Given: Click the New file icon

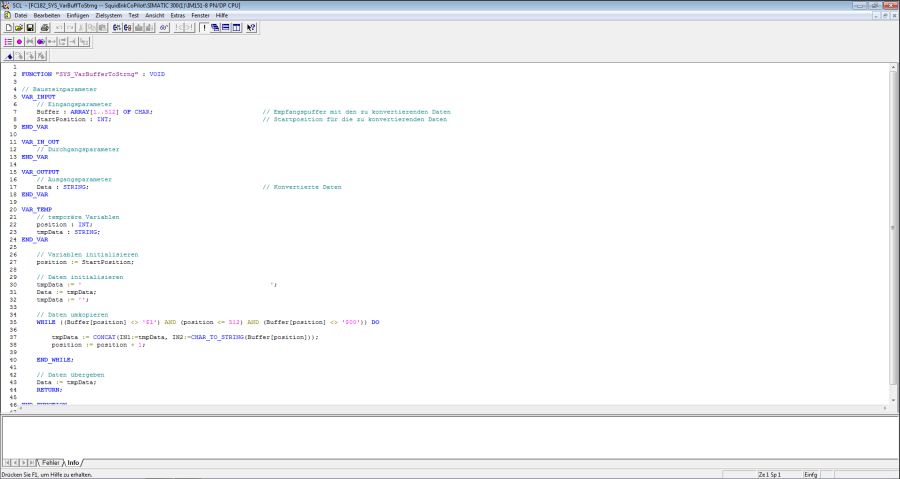Looking at the screenshot, I should pyautogui.click(x=8, y=28).
